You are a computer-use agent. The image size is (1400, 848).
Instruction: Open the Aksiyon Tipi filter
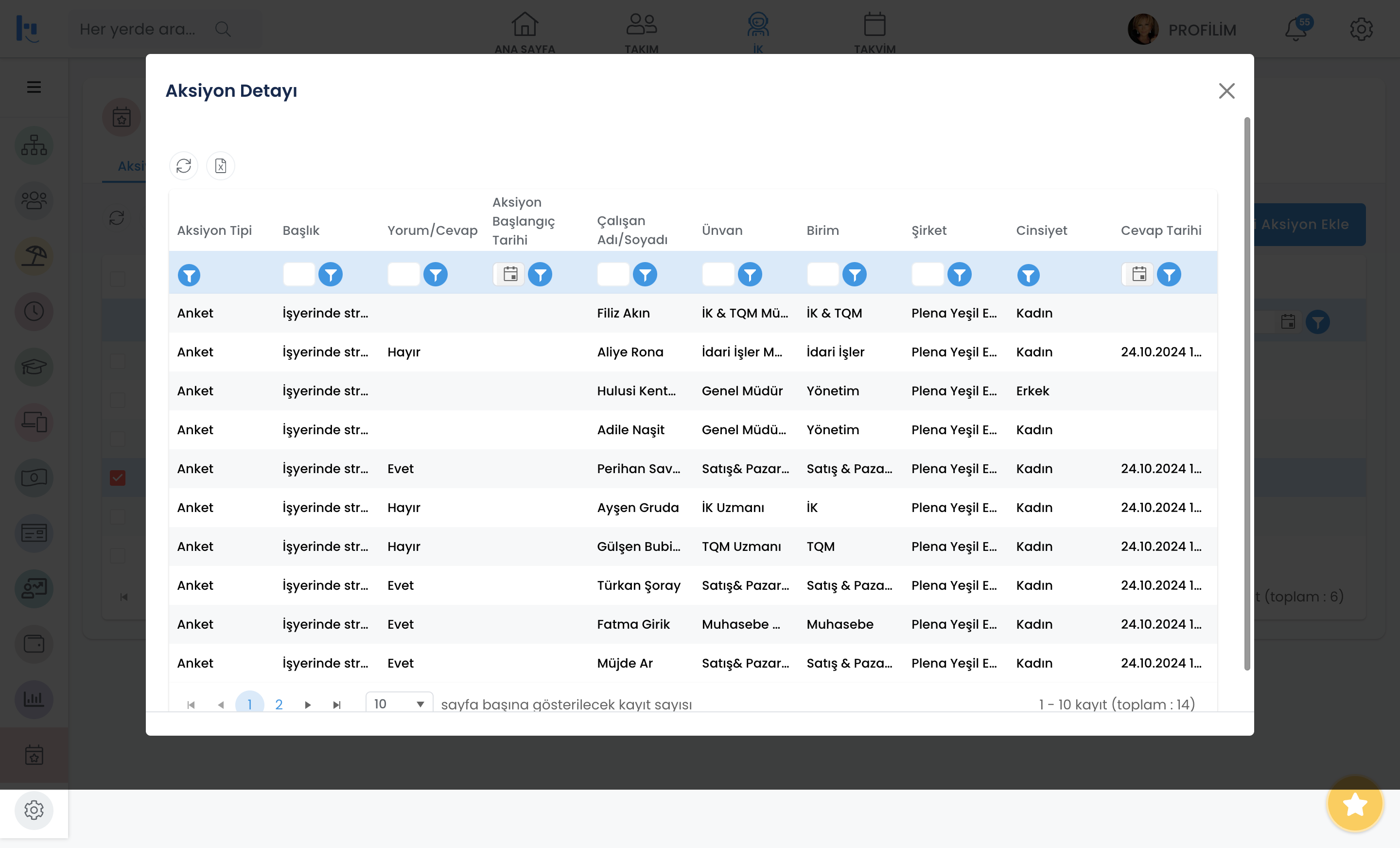pos(189,275)
